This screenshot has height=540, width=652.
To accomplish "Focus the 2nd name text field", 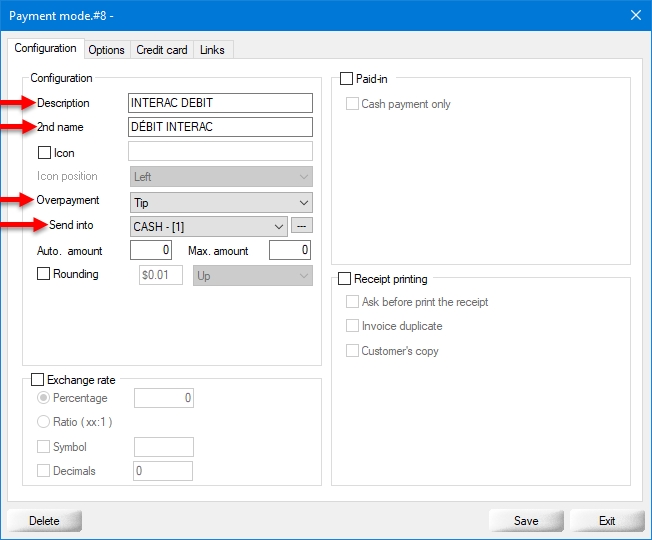I will pos(220,127).
